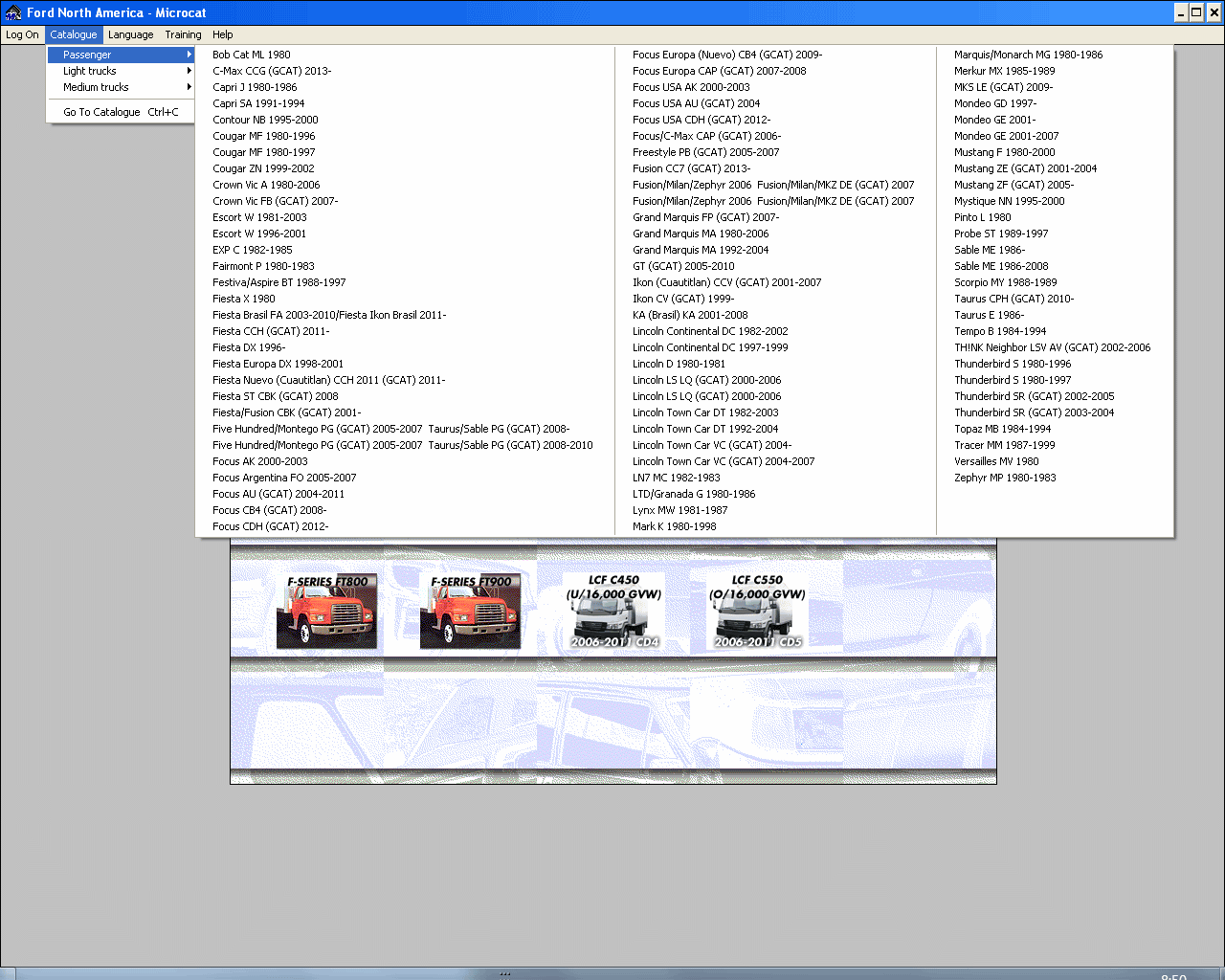
Task: Select Mustang ZF (GCAT) 2005-
Action: 1013,185
